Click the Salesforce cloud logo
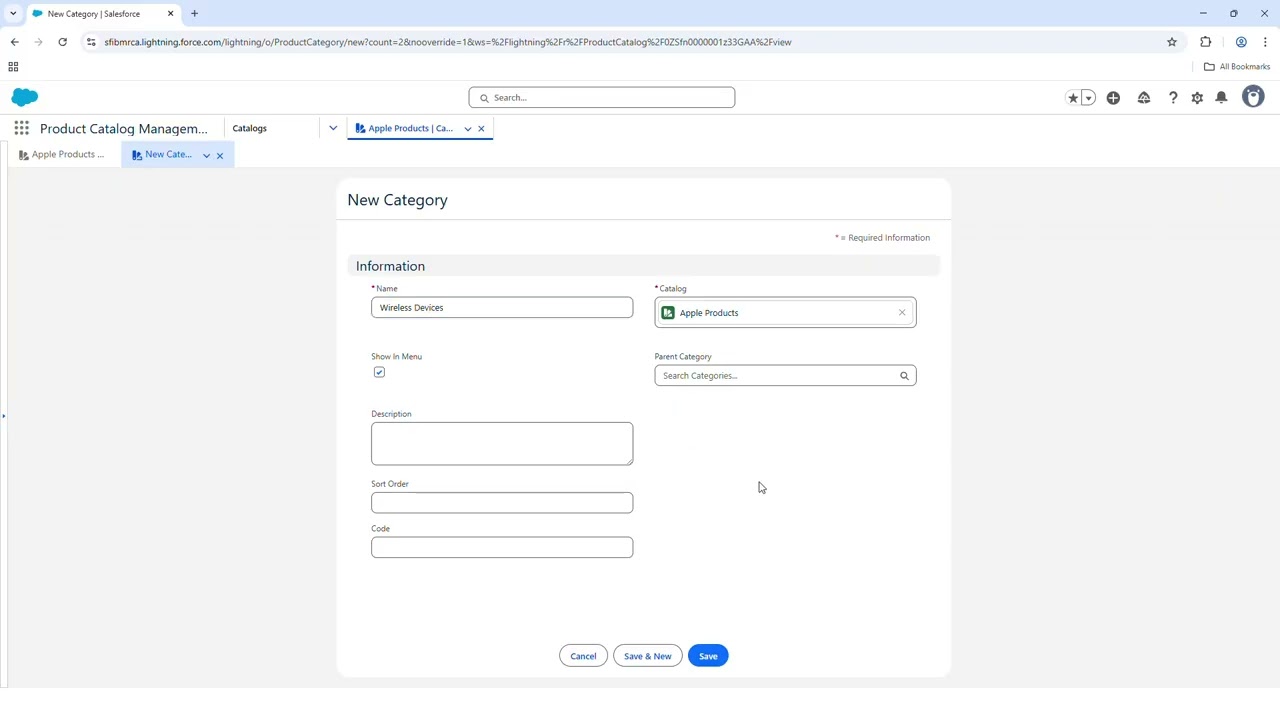The width and height of the screenshot is (1280, 720). pyautogui.click(x=25, y=97)
